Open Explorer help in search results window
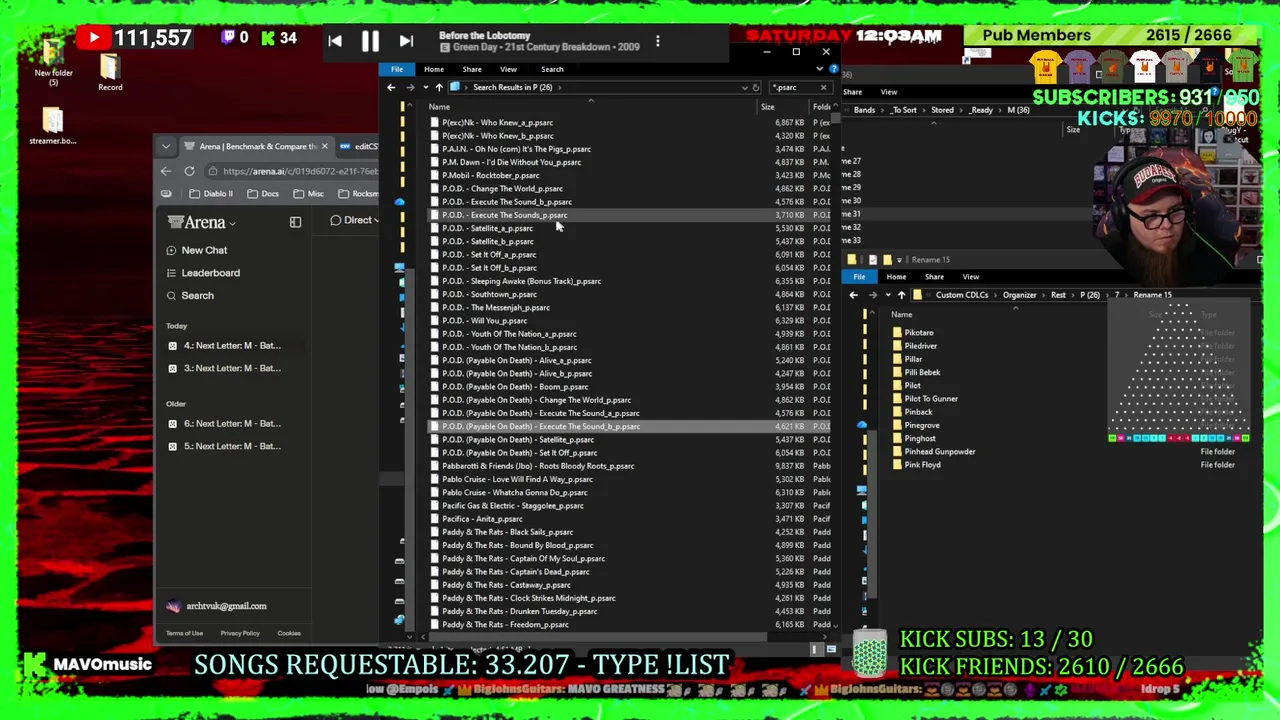 [833, 69]
